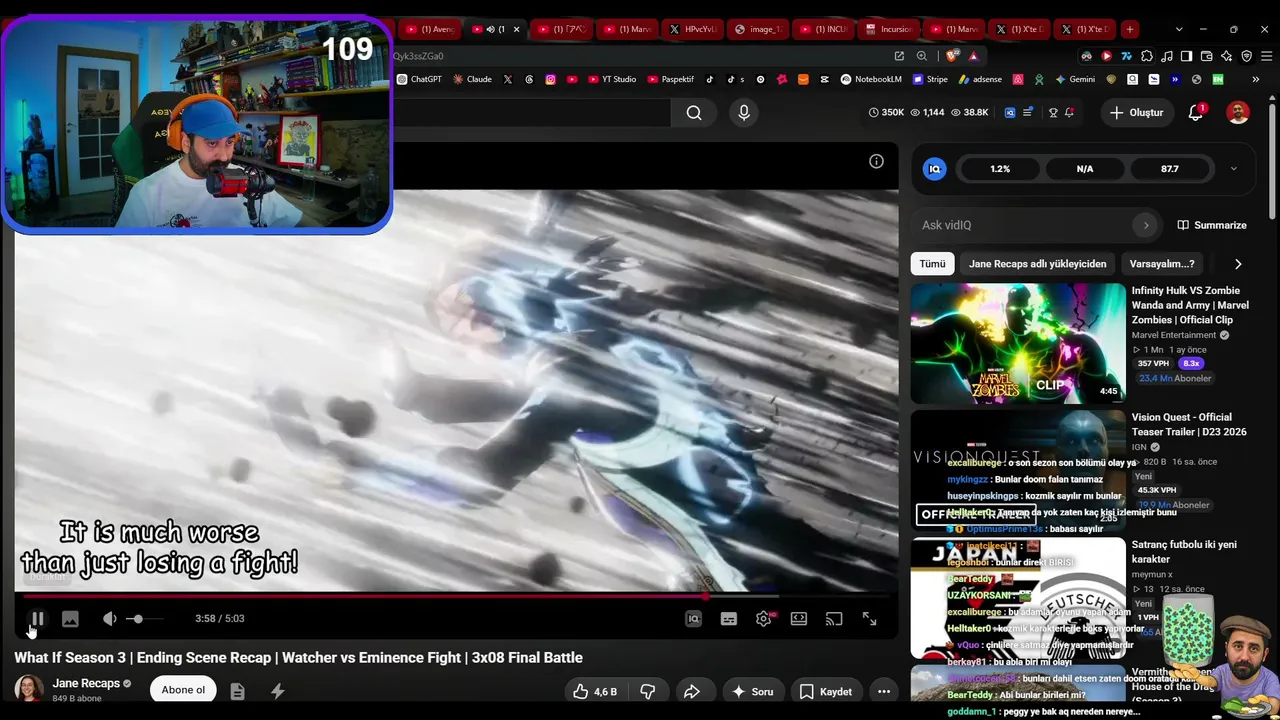The image size is (1280, 720).
Task: Switch to the currently playing audio tab
Action: click(x=495, y=29)
